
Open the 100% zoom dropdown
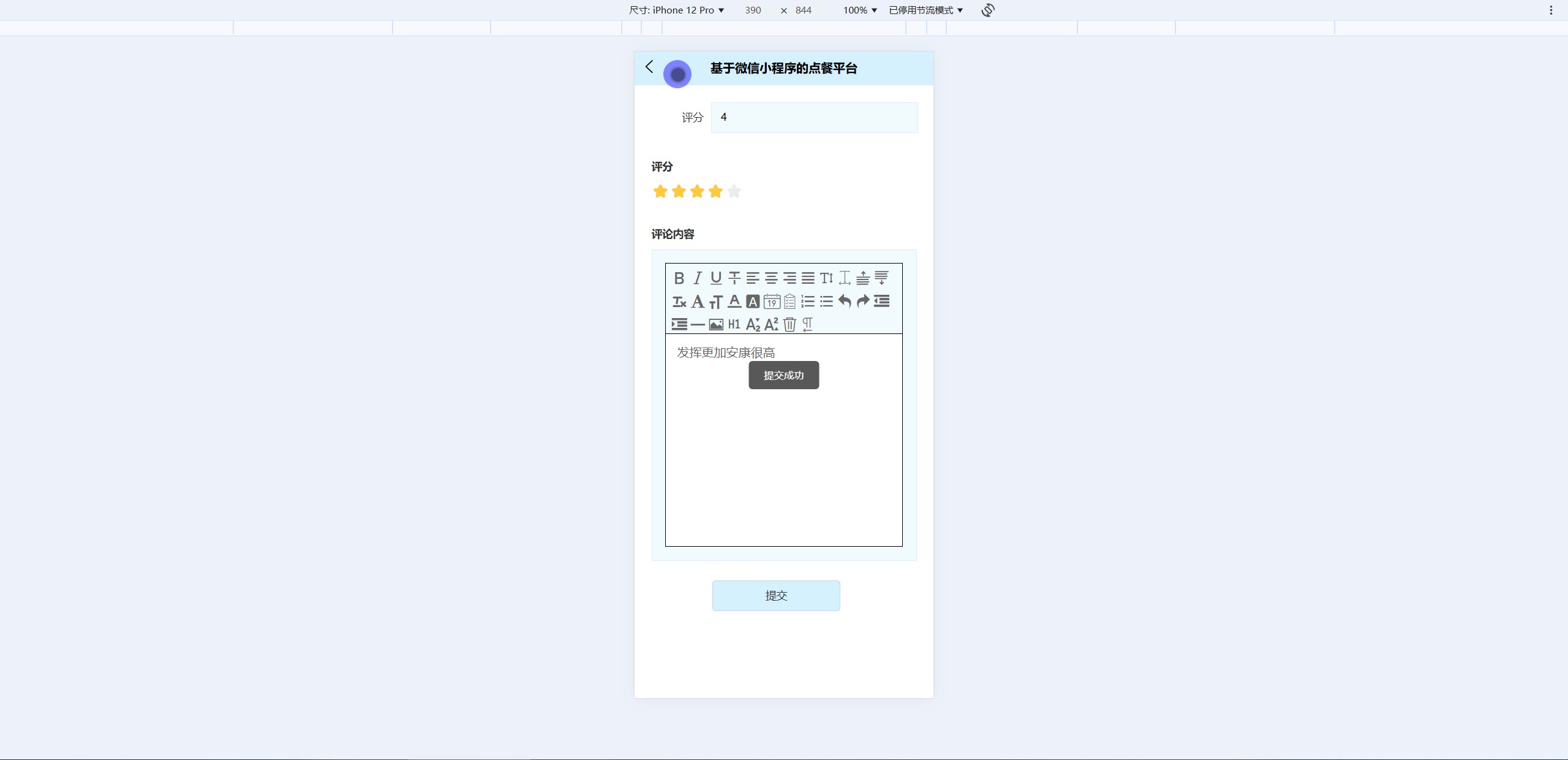click(x=860, y=10)
